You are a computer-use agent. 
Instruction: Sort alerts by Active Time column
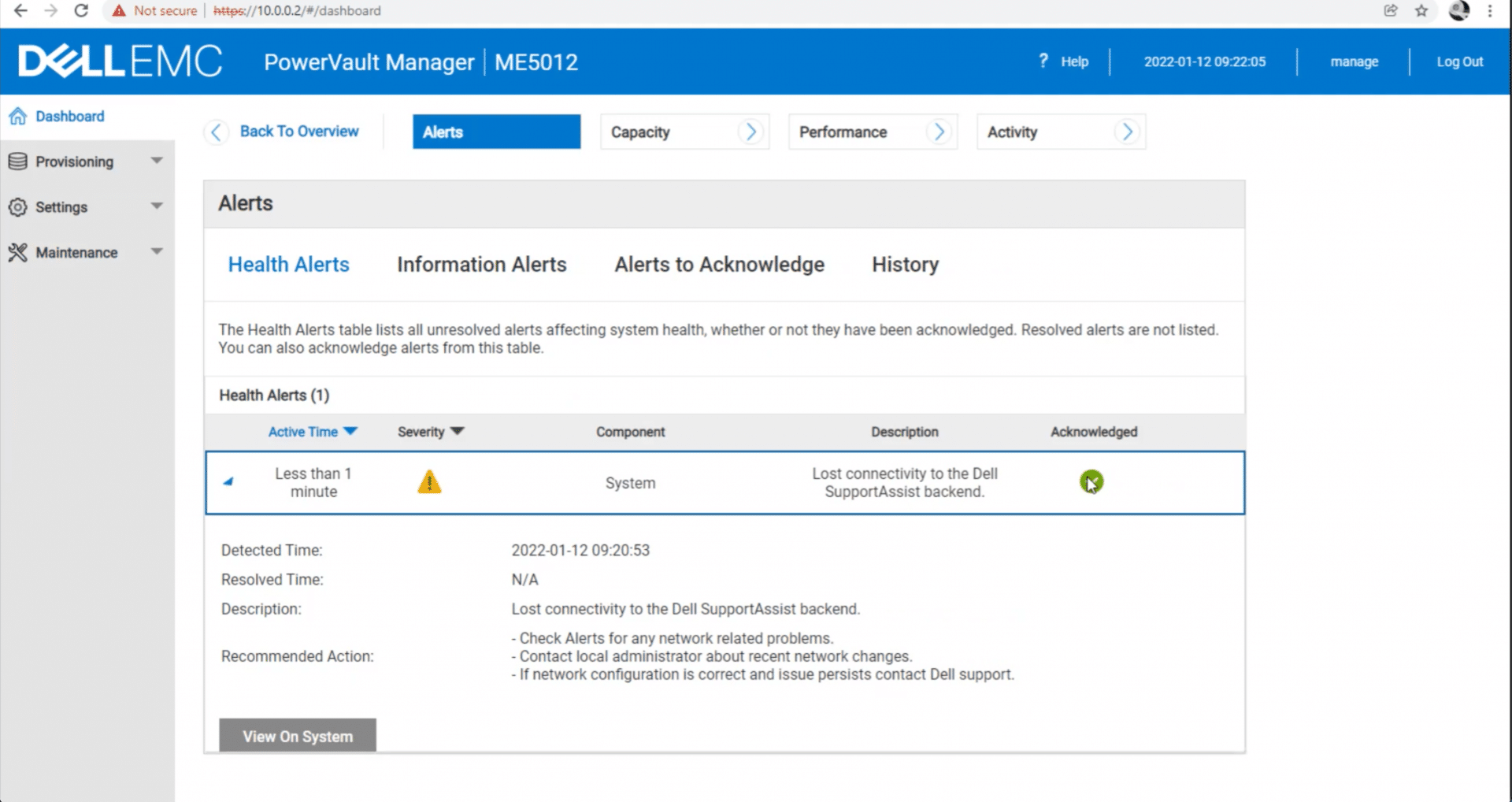(313, 432)
